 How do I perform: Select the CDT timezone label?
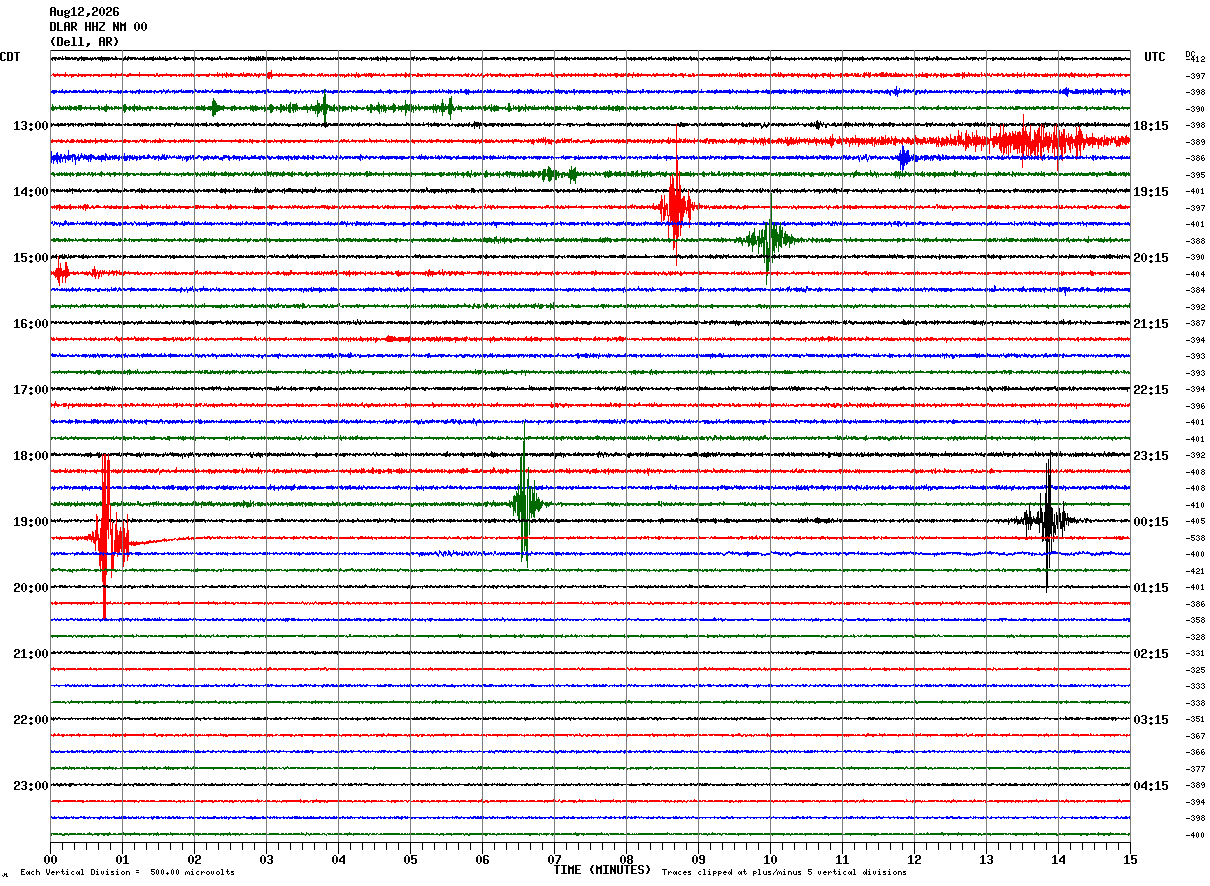pyautogui.click(x=10, y=57)
